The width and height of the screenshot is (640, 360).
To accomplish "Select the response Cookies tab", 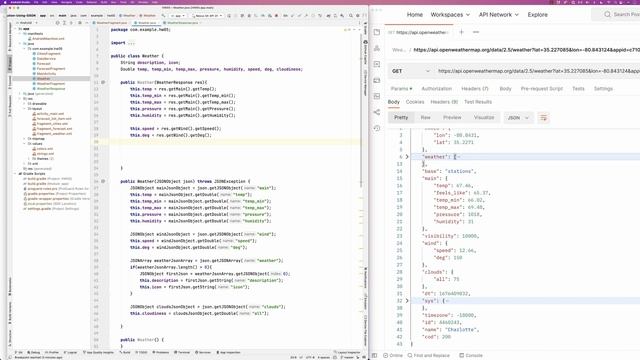I will click(415, 102).
